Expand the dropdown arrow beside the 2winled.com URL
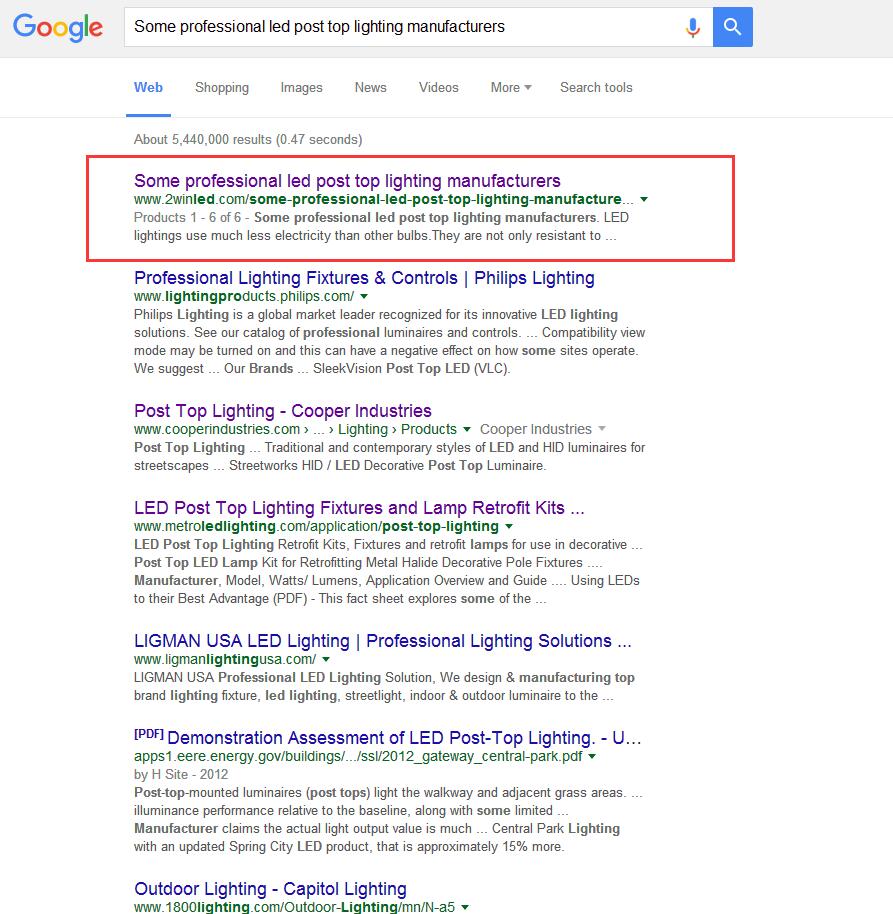 tap(644, 199)
